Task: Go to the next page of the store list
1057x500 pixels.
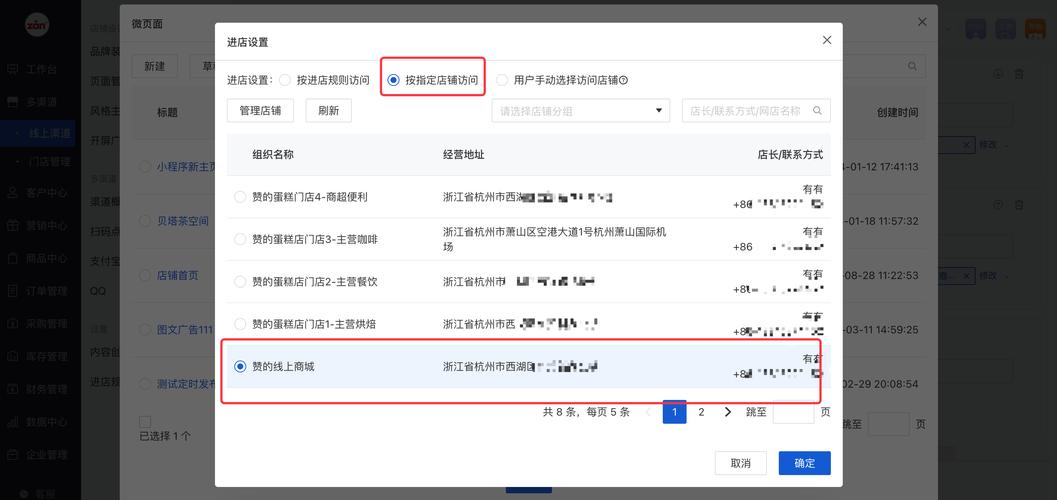Action: point(727,412)
